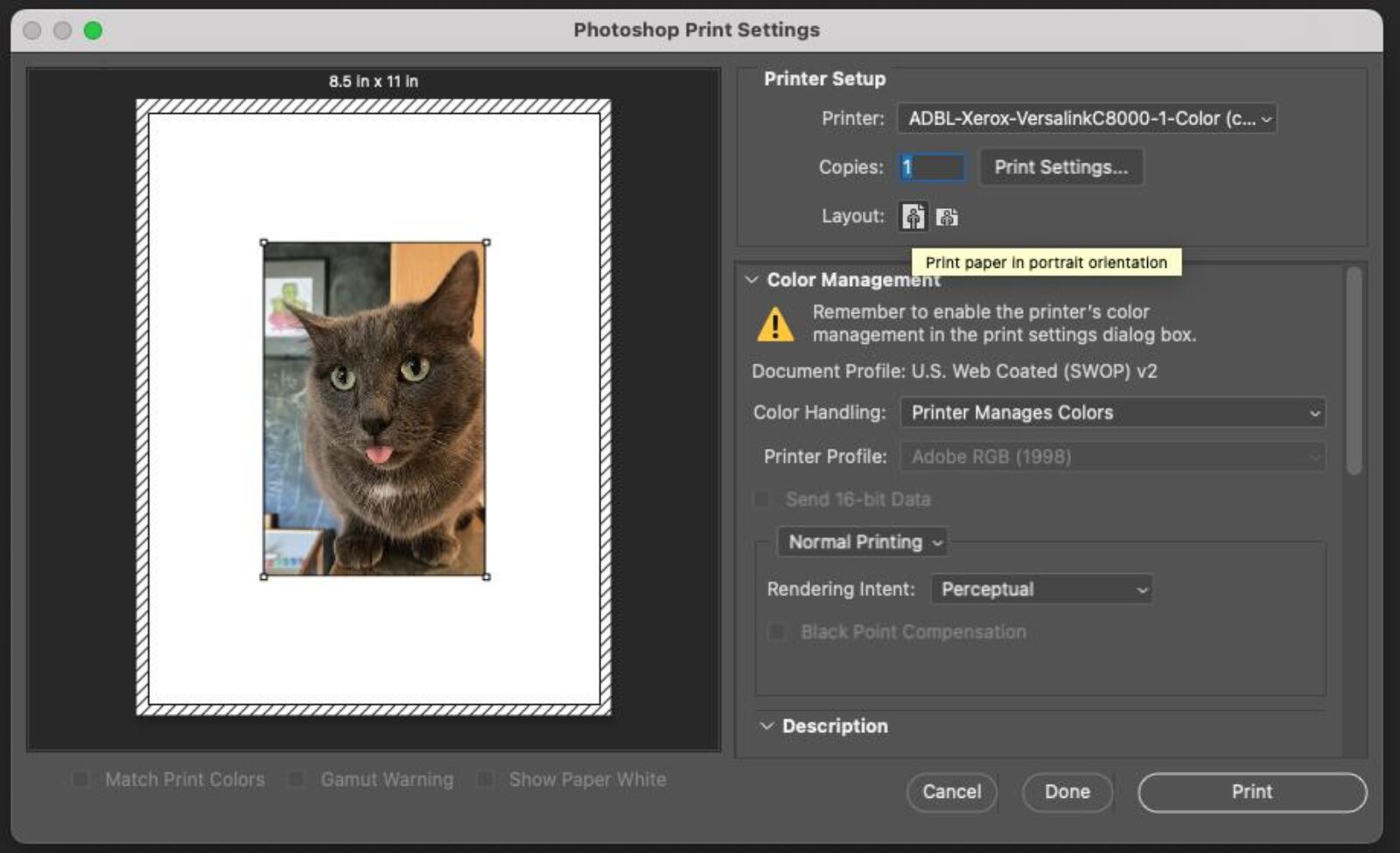Collapse the Color Management section

(x=752, y=280)
